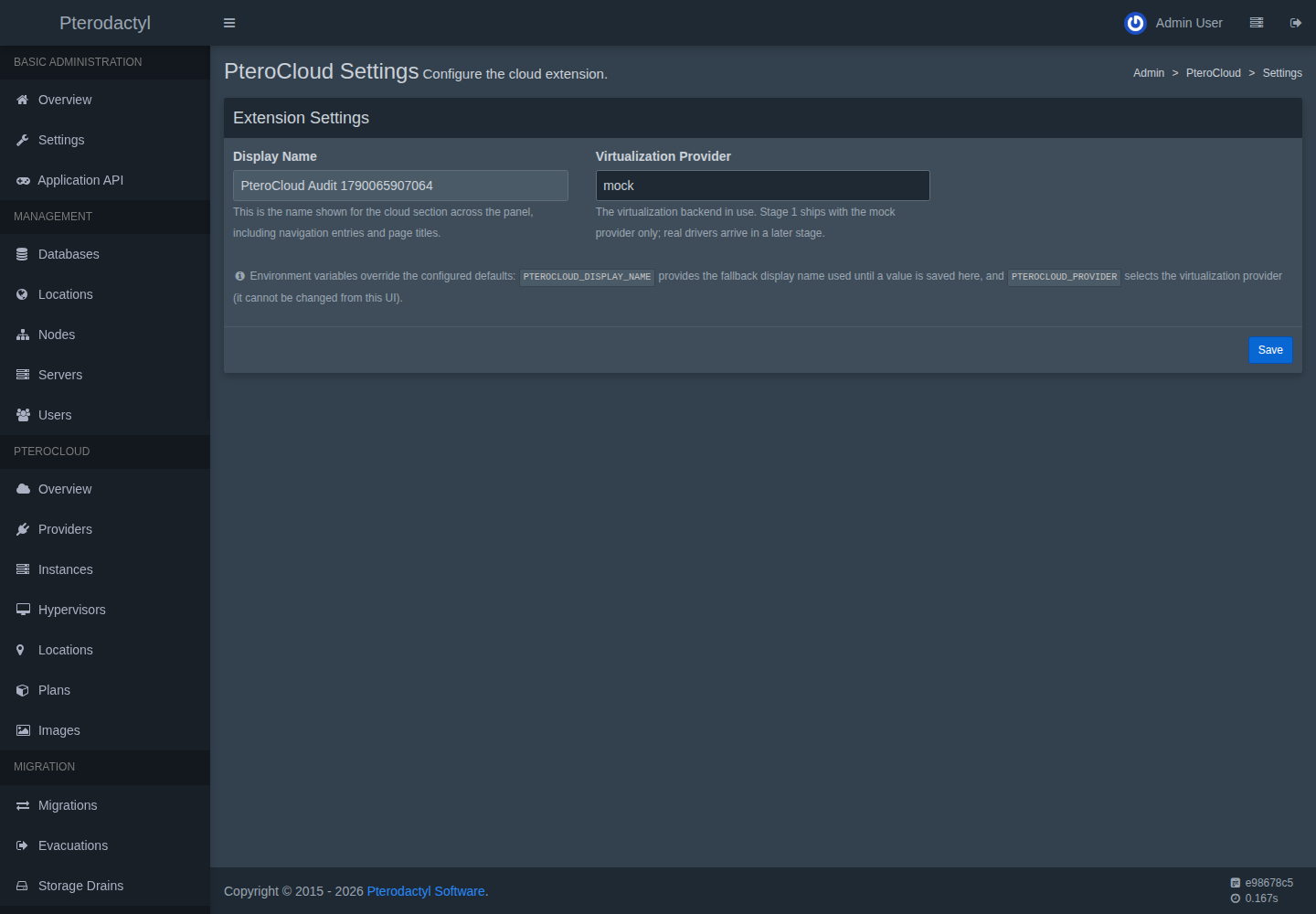Click the exit icon beside Evacuations

pos(23,845)
